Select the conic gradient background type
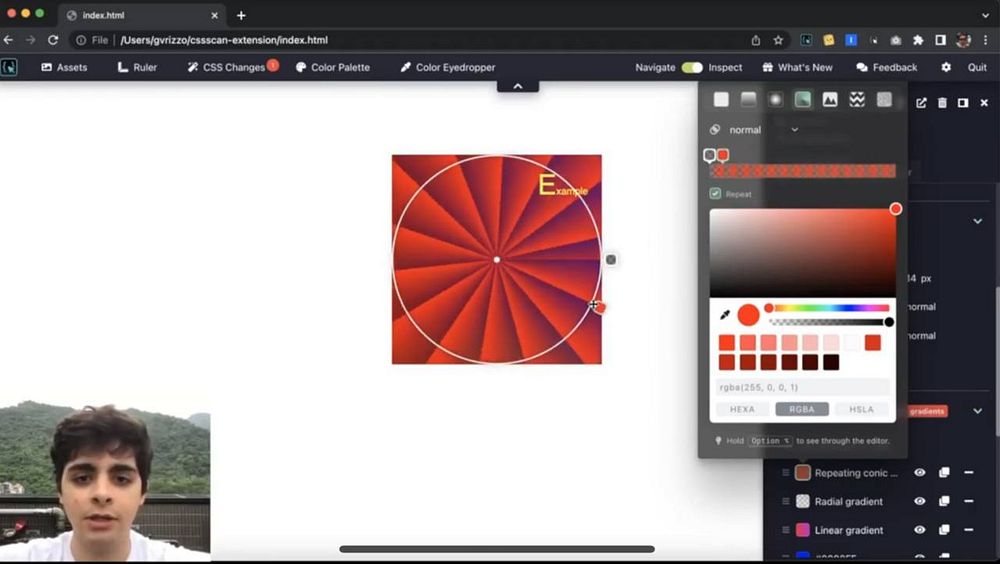Screen dimensions: 1000x564 802,99
